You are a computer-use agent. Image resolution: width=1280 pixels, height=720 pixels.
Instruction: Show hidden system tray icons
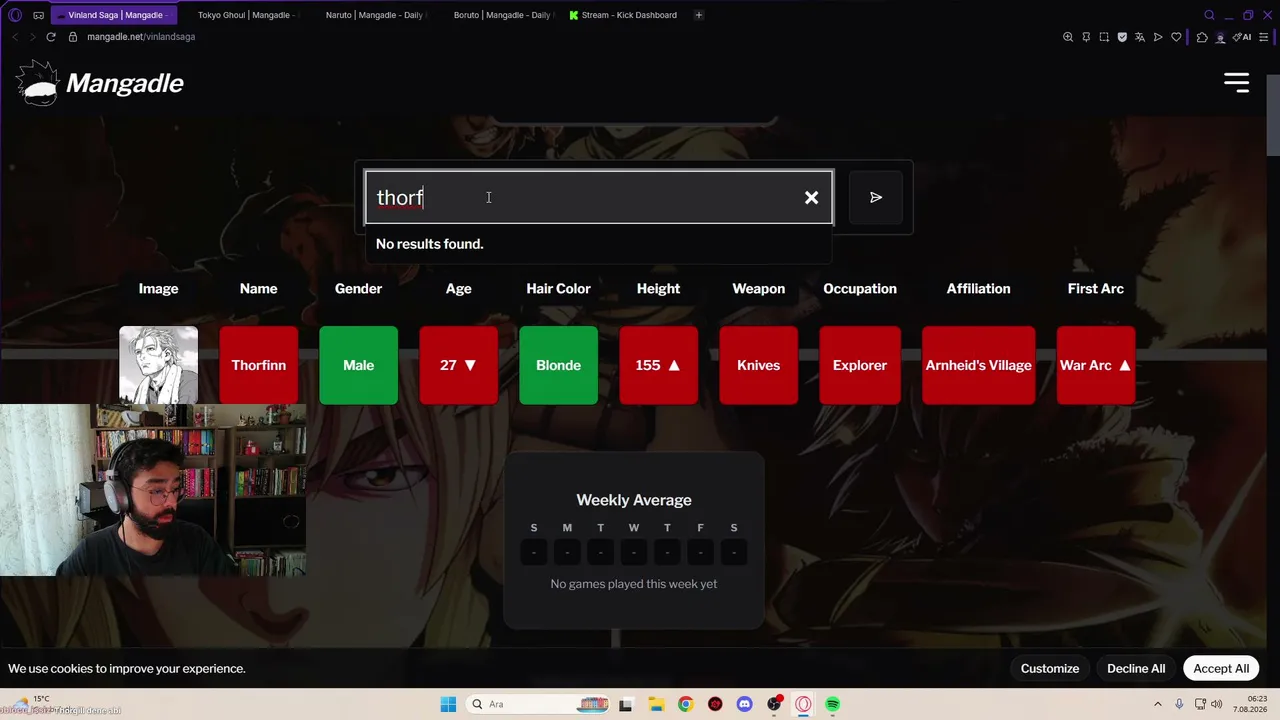coord(1158,704)
